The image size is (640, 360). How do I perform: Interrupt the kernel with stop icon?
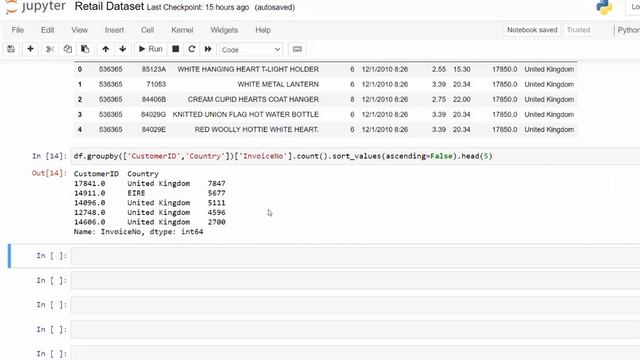click(176, 49)
